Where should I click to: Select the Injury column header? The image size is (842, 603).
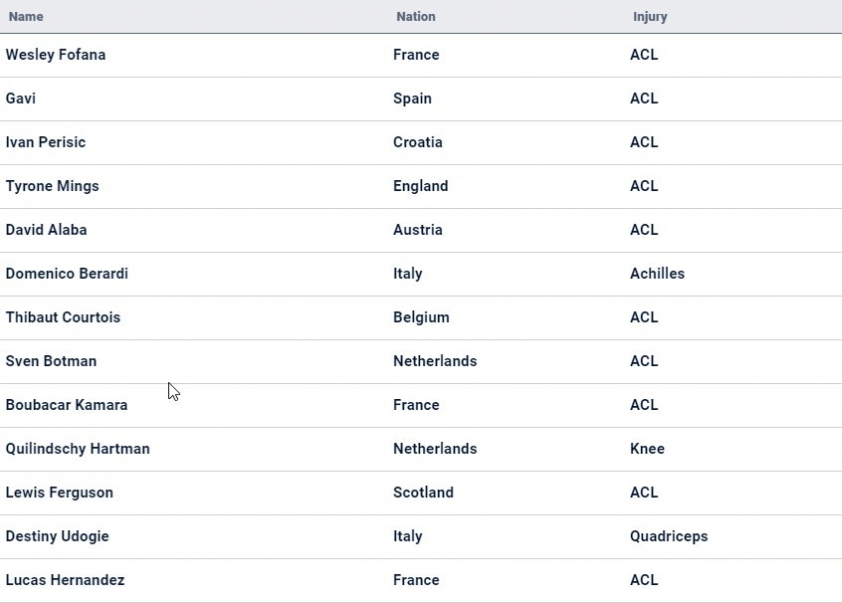tap(650, 17)
